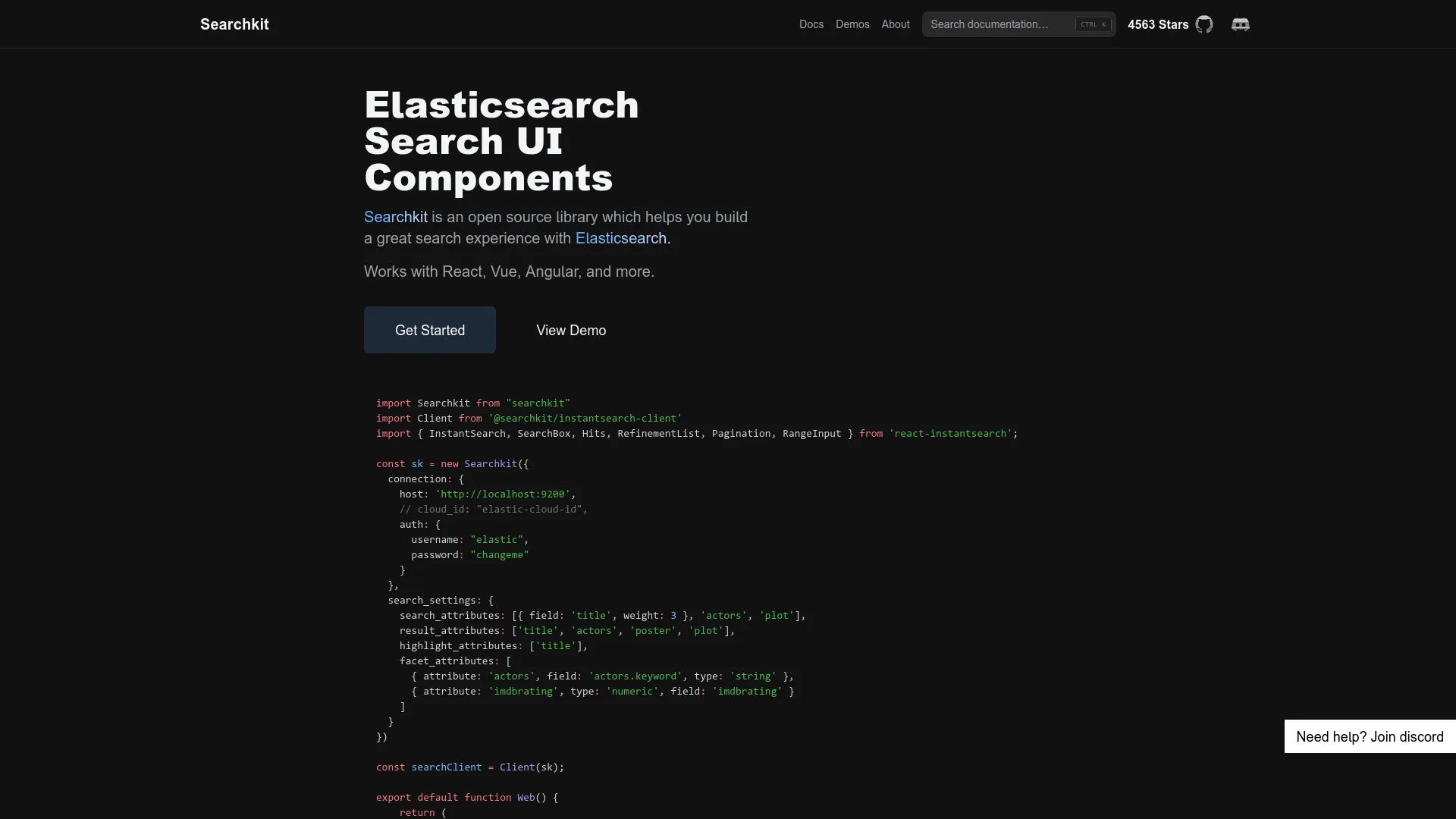
Task: Follow the Elasticsearch link in description
Action: [x=621, y=238]
